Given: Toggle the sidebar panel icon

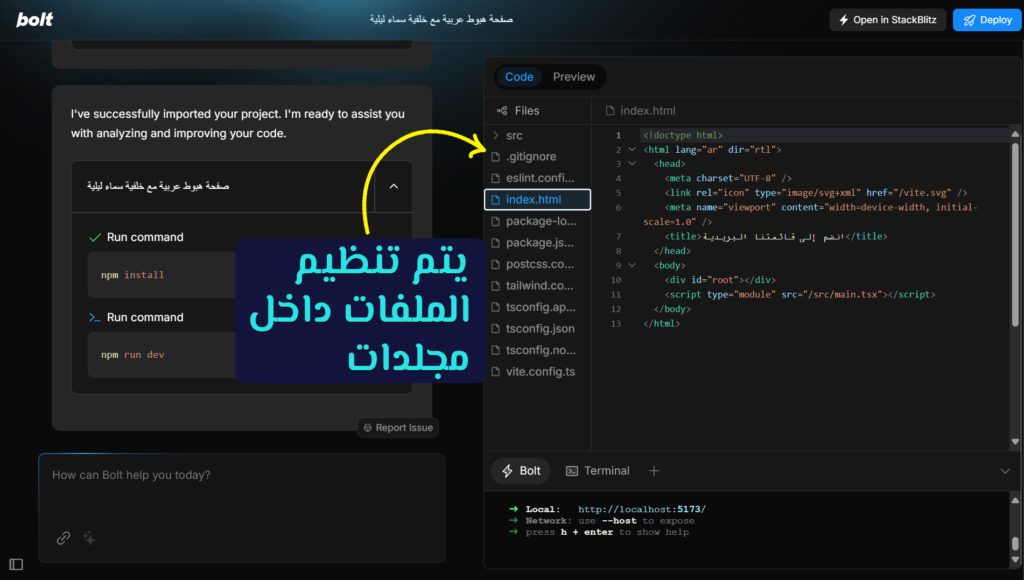Looking at the screenshot, I should tap(16, 564).
